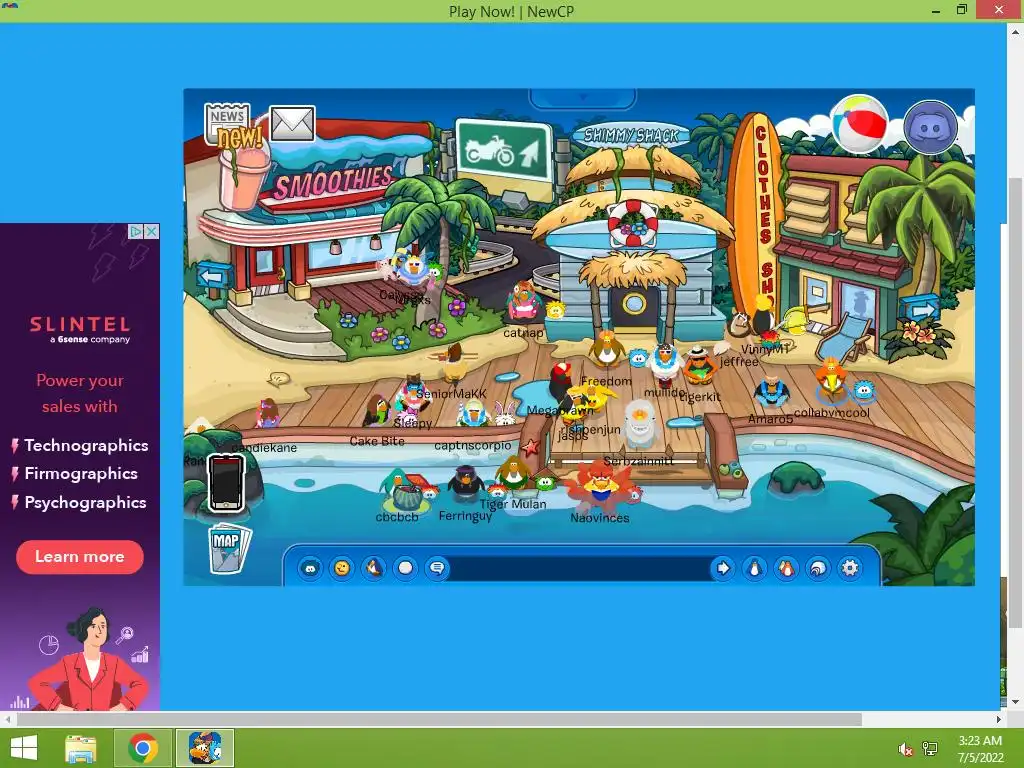The width and height of the screenshot is (1024, 768).
Task: Click the muted volume tray icon
Action: [905, 749]
